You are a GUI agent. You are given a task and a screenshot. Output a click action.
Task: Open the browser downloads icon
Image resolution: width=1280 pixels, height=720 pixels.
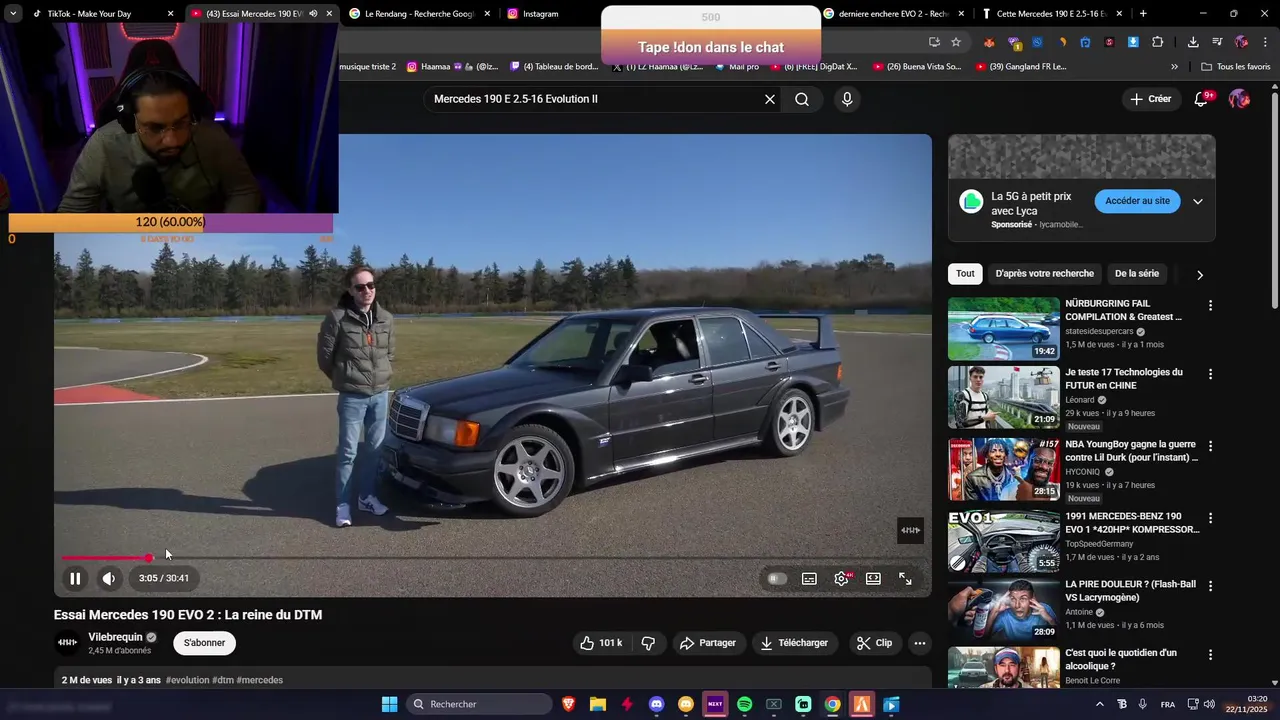(x=1193, y=42)
